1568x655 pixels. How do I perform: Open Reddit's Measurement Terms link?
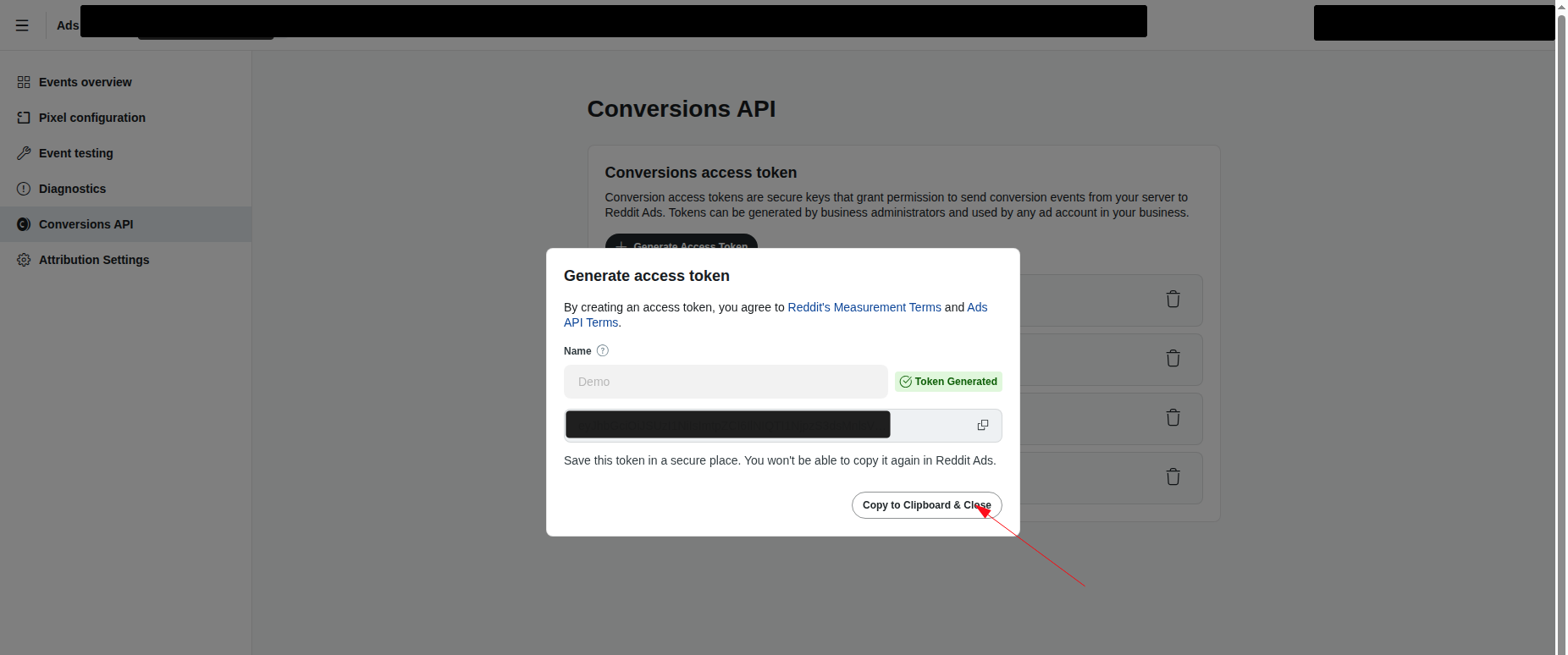(x=864, y=307)
